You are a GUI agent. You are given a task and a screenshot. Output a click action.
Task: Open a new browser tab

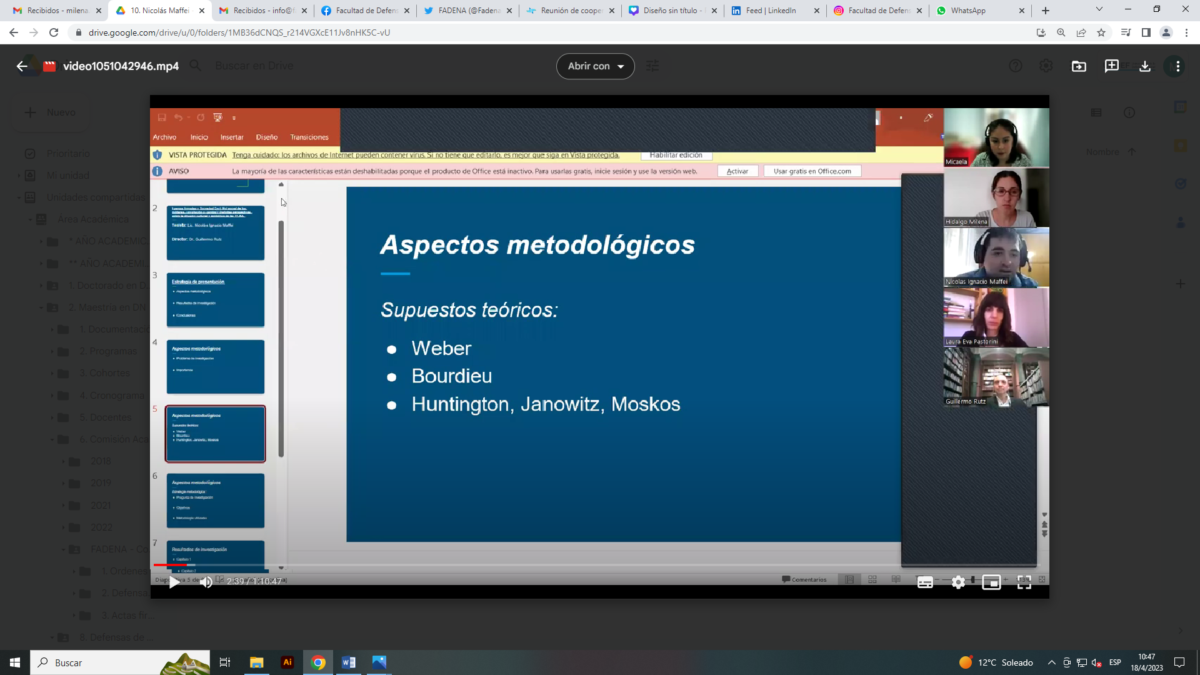(1045, 10)
